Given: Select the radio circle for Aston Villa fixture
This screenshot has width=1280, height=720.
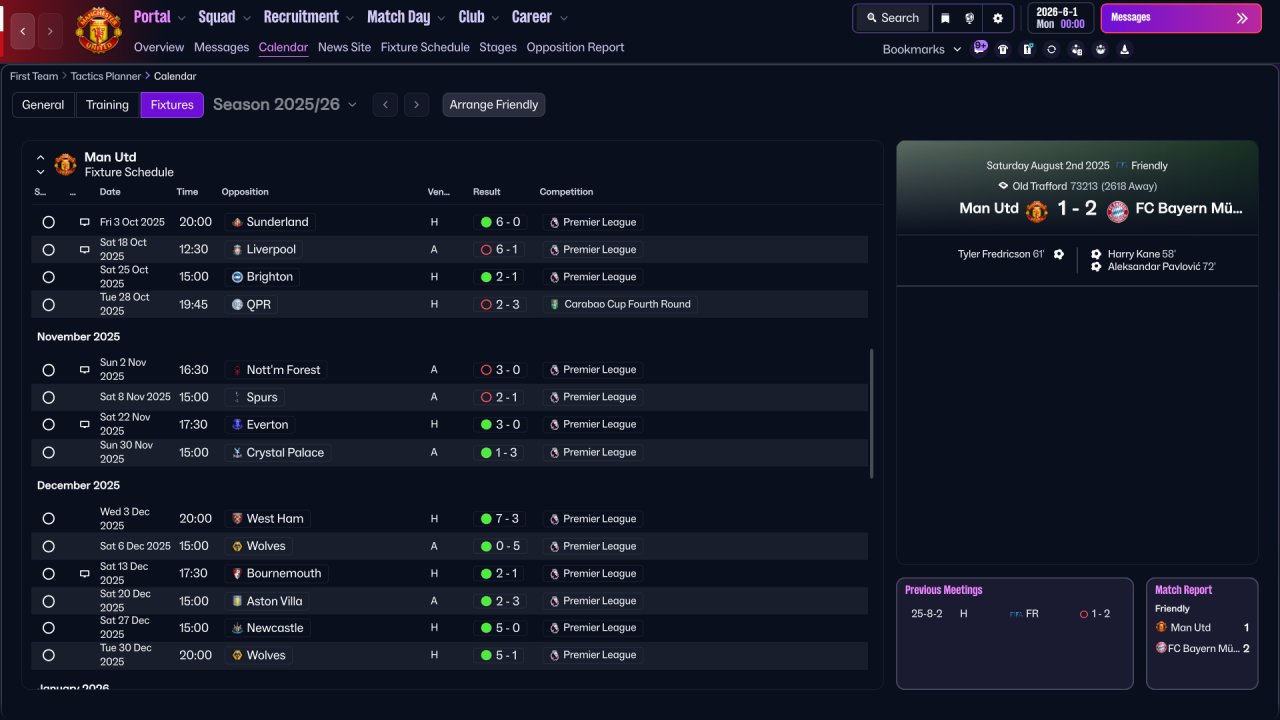Looking at the screenshot, I should click(48, 601).
